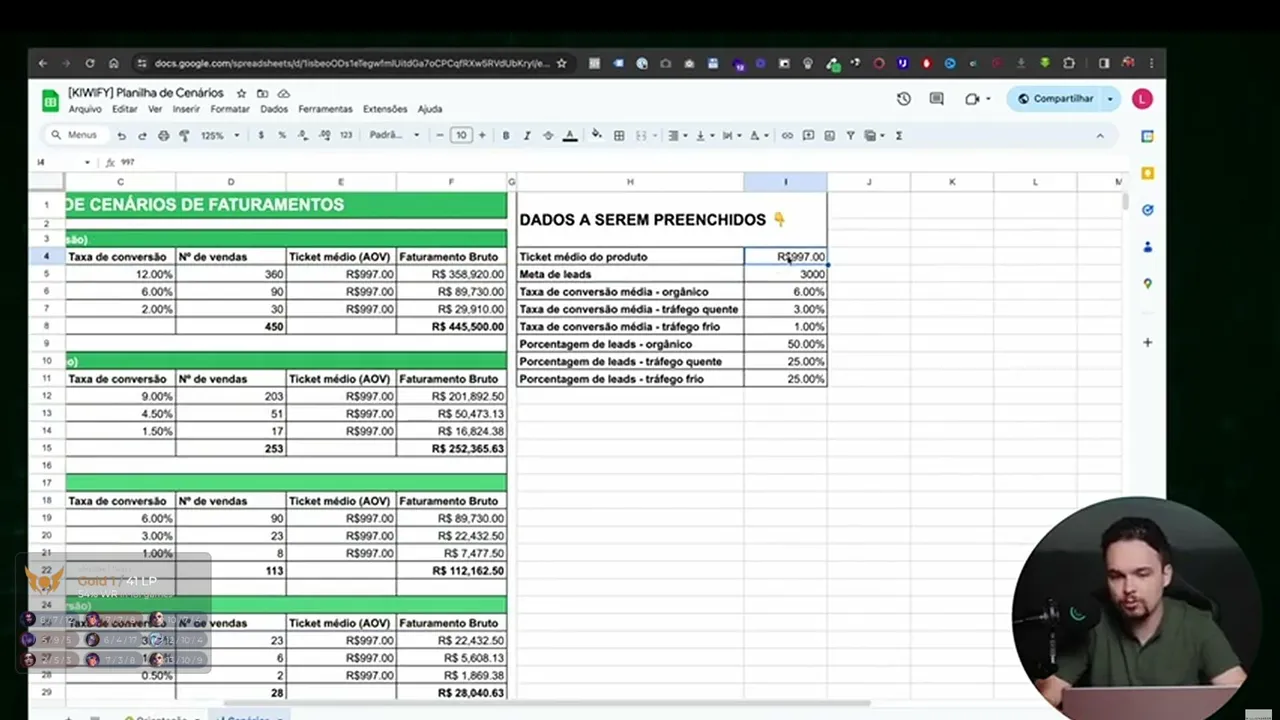Open version history clock icon
Screen dimensions: 1280x720
point(904,99)
